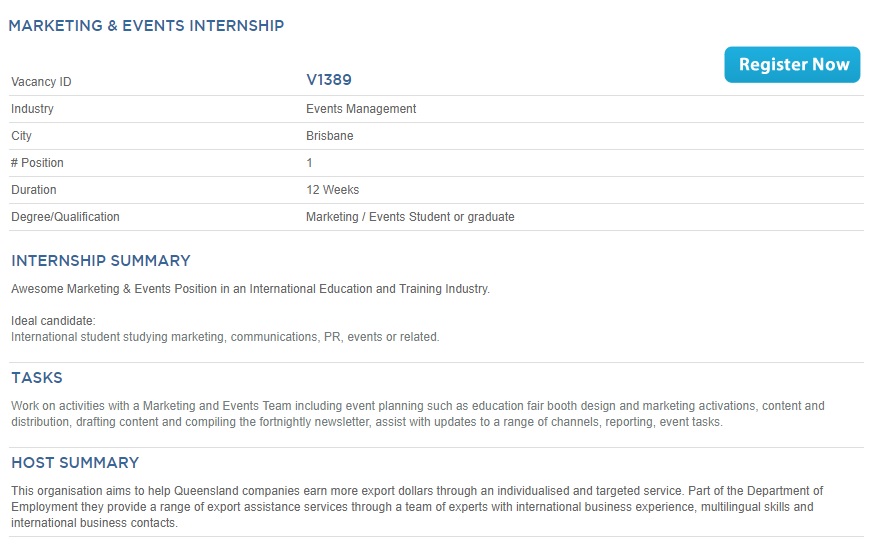Click the V1389 vacancy ID value
The image size is (870, 546).
329,80
